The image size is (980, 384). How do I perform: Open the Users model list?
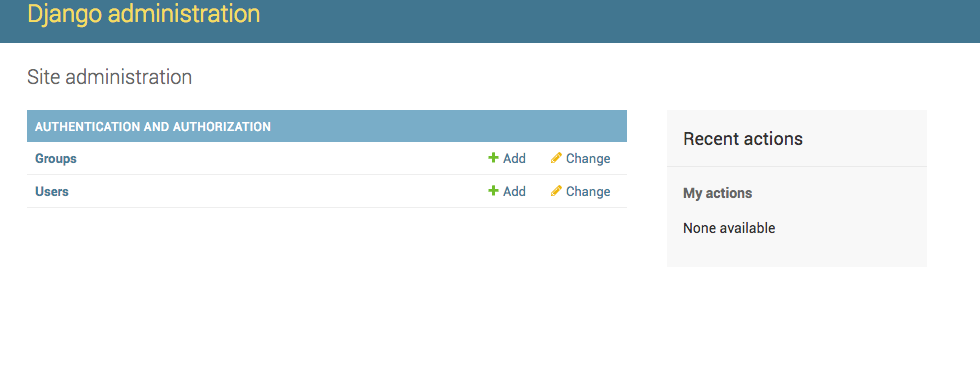[x=52, y=191]
